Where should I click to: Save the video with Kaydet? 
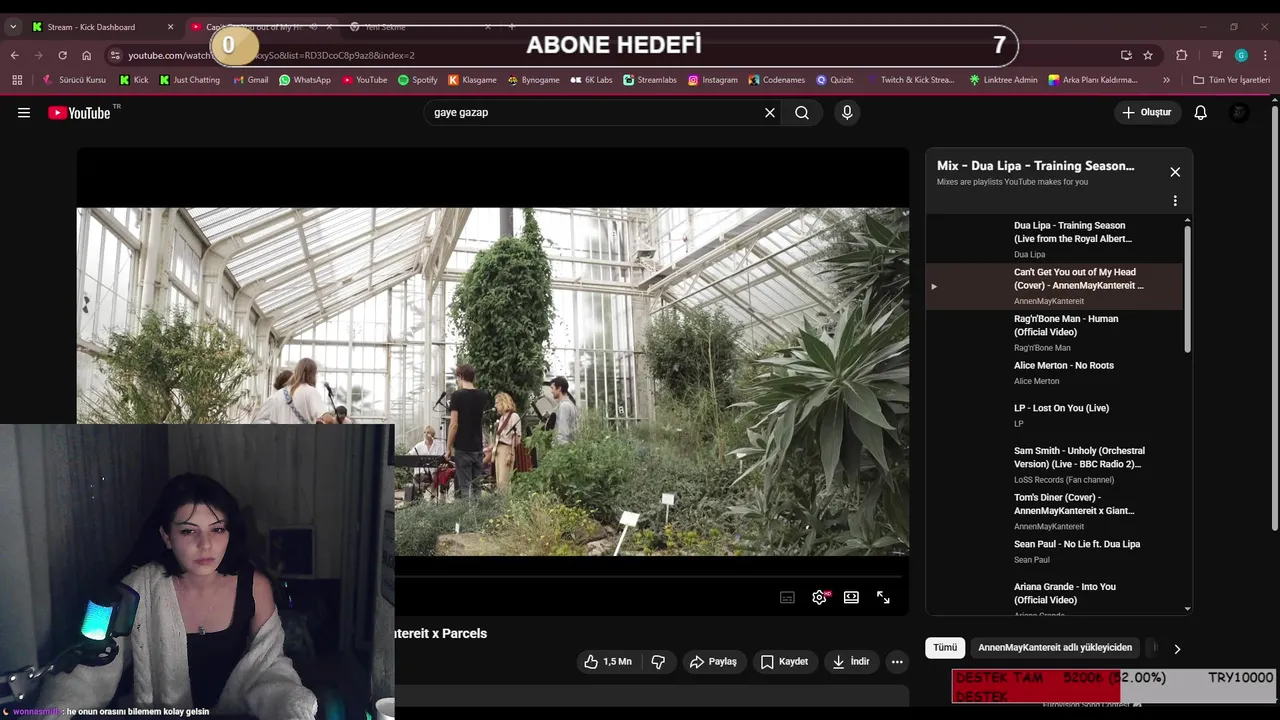click(784, 662)
